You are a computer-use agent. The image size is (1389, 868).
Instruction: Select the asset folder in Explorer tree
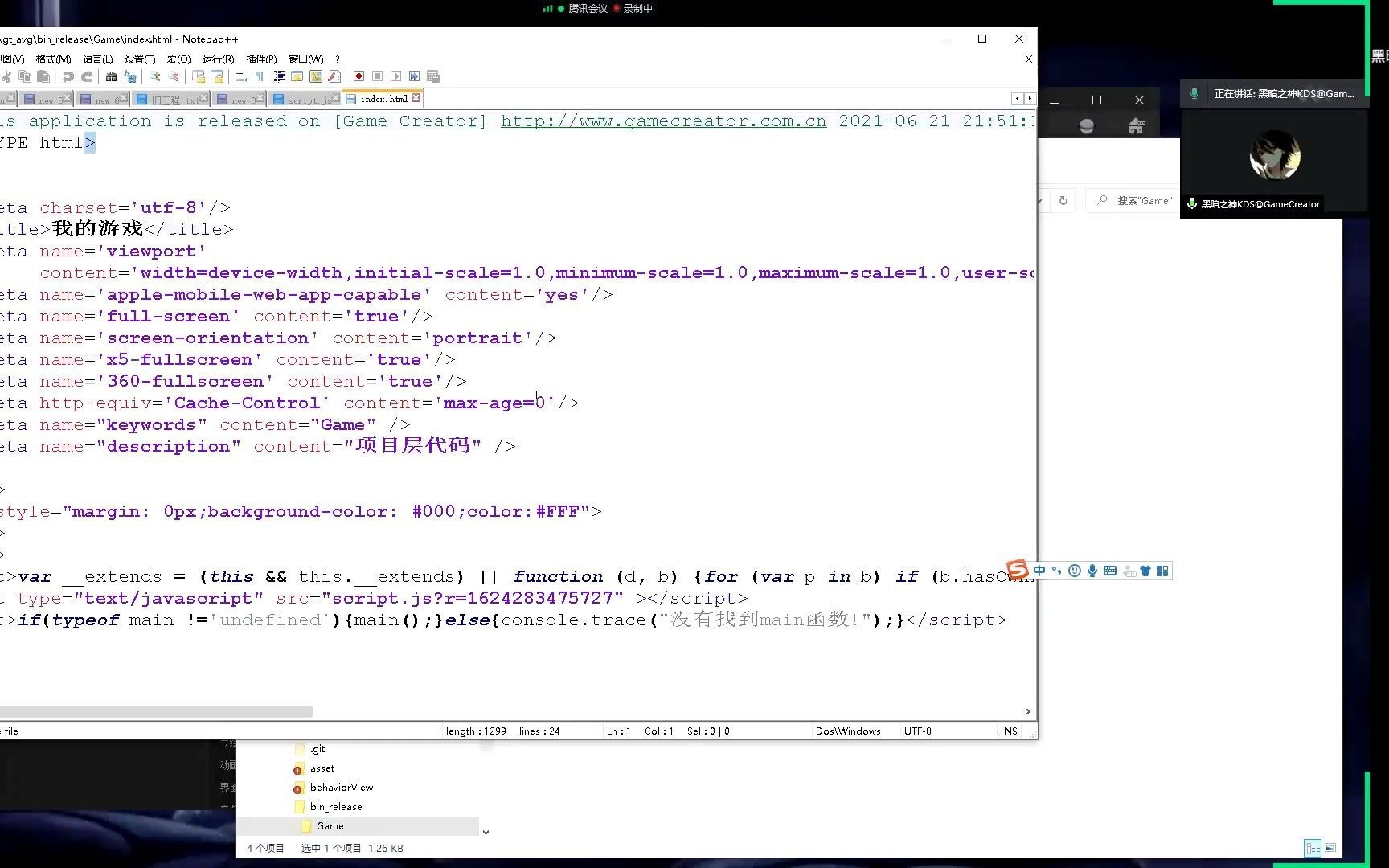tap(322, 768)
